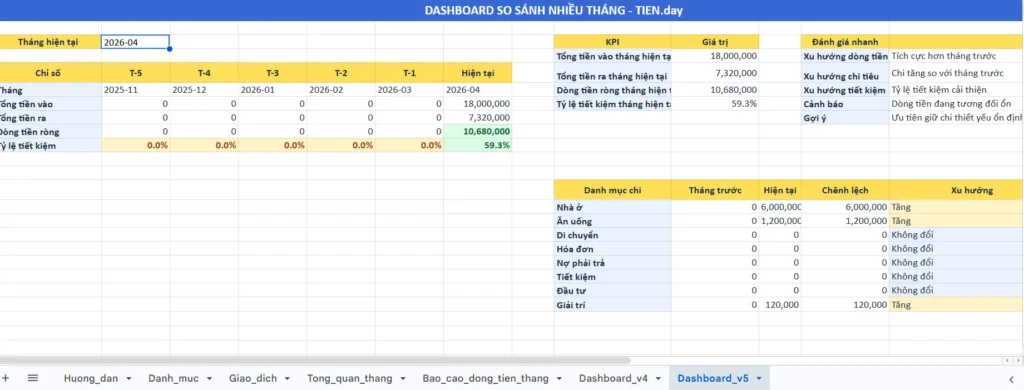Open Danh_muc tab dropdown arrow
The height and width of the screenshot is (390, 1024).
coord(209,378)
